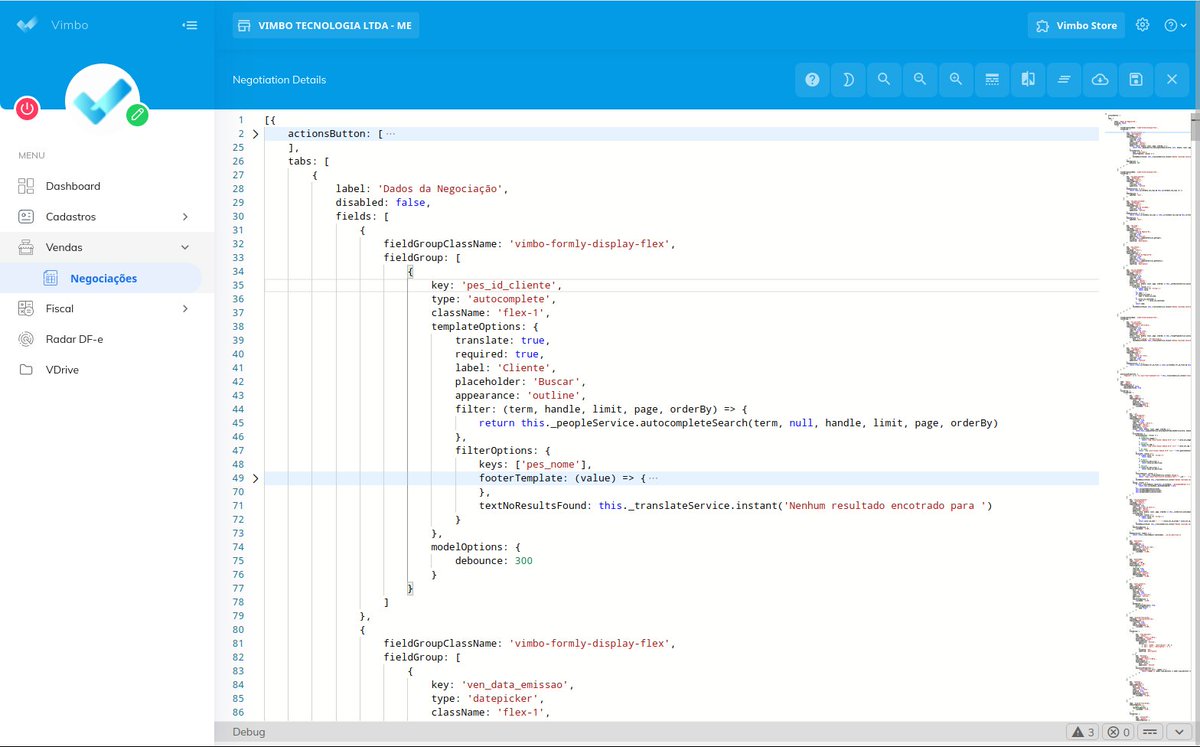Image resolution: width=1200 pixels, height=747 pixels.
Task: Open the help dropdown in header
Action: point(1176,25)
